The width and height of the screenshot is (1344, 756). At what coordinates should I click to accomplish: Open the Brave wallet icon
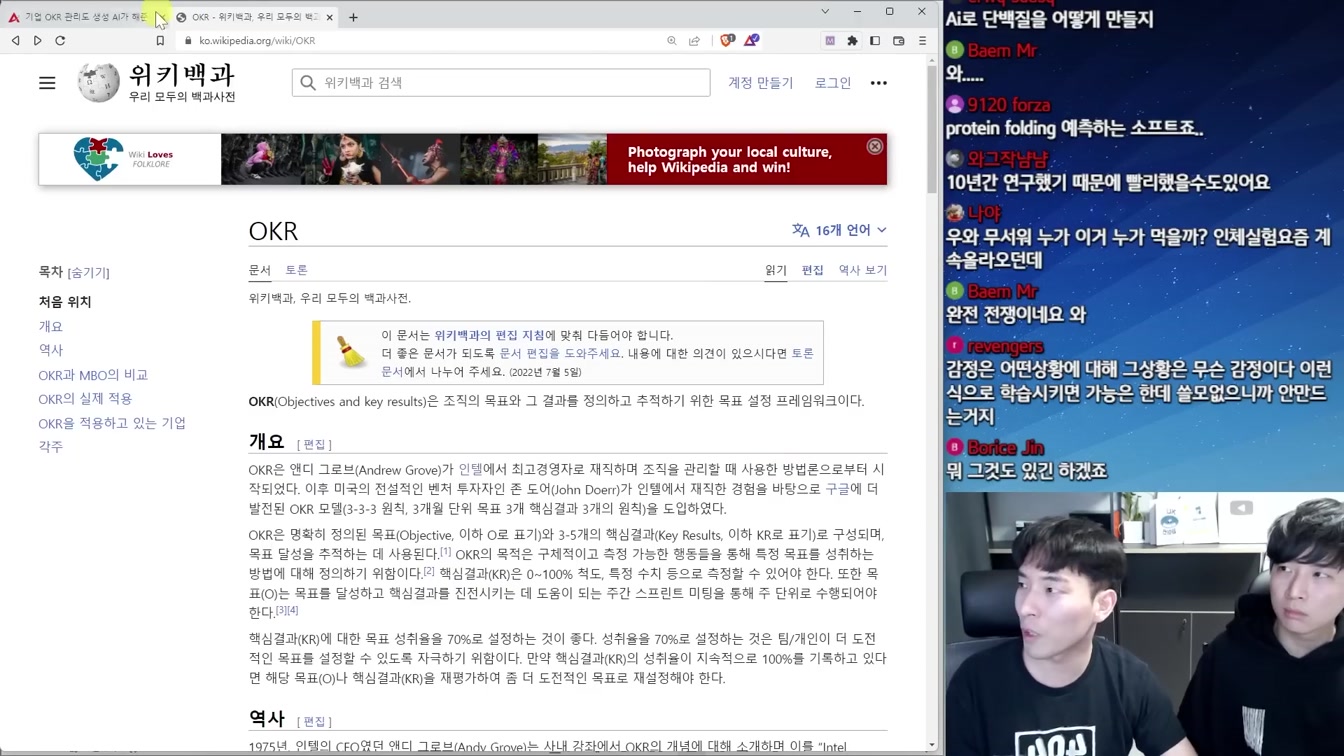click(x=898, y=41)
